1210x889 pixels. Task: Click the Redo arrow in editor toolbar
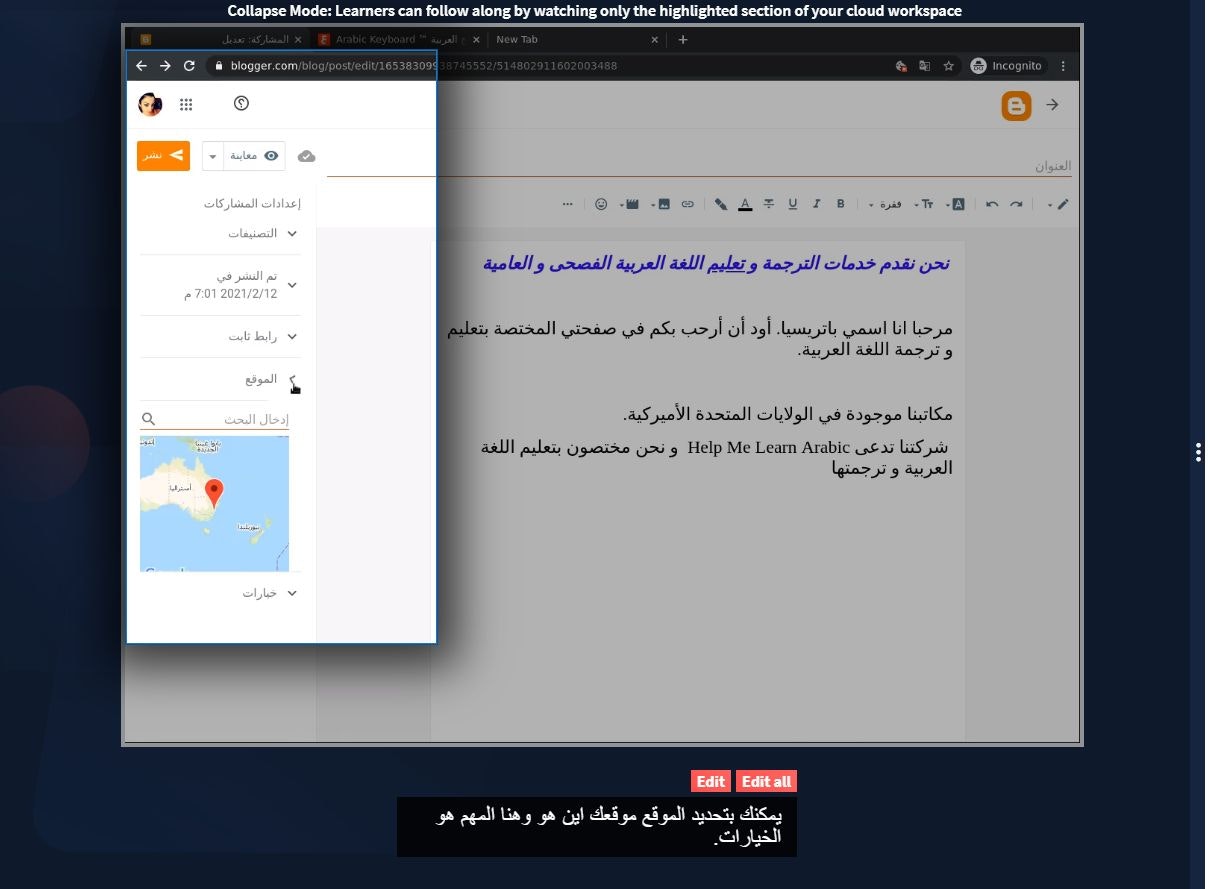pos(1016,204)
